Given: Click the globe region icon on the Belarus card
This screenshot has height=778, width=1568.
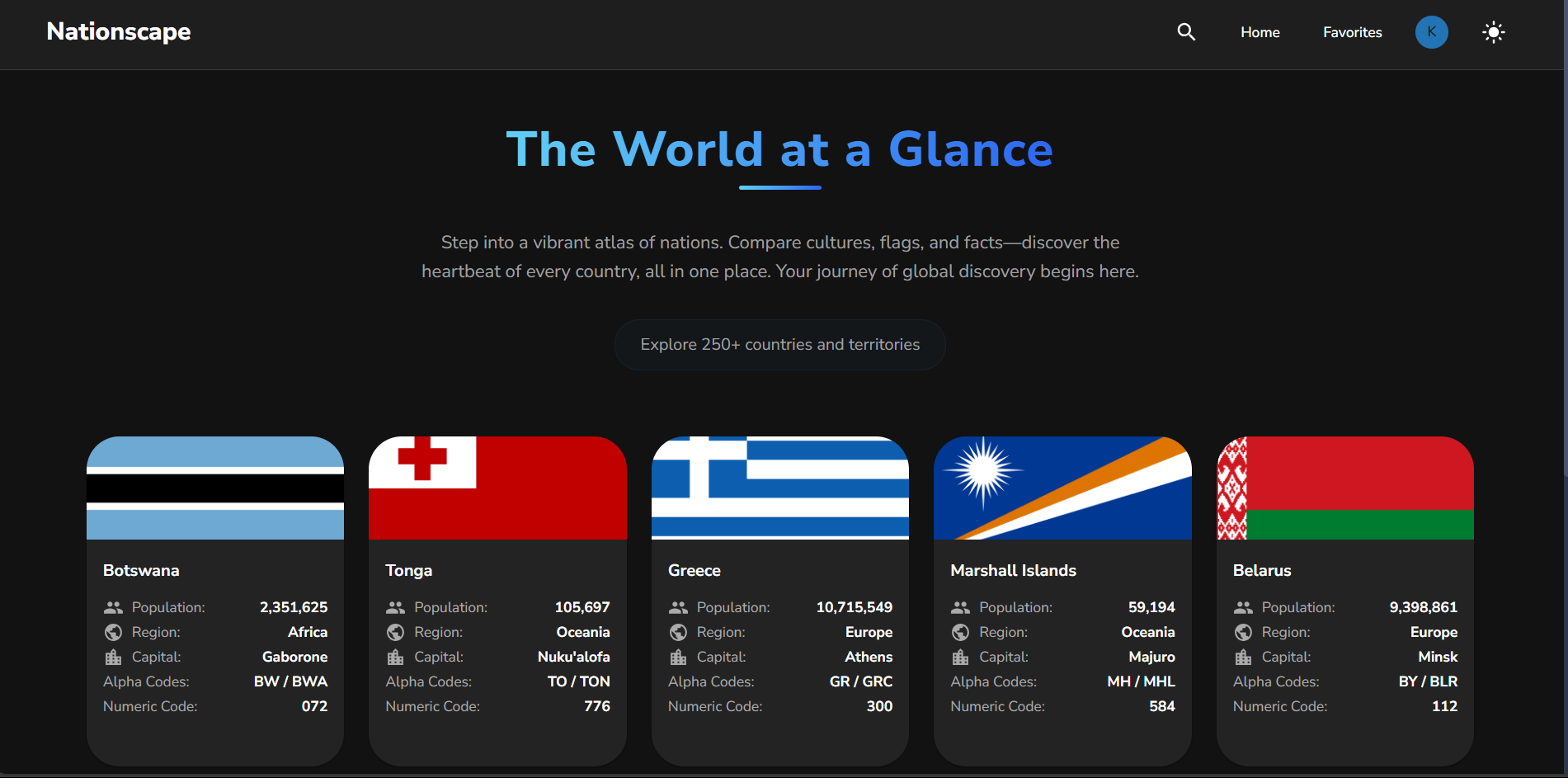Looking at the screenshot, I should click(1243, 632).
